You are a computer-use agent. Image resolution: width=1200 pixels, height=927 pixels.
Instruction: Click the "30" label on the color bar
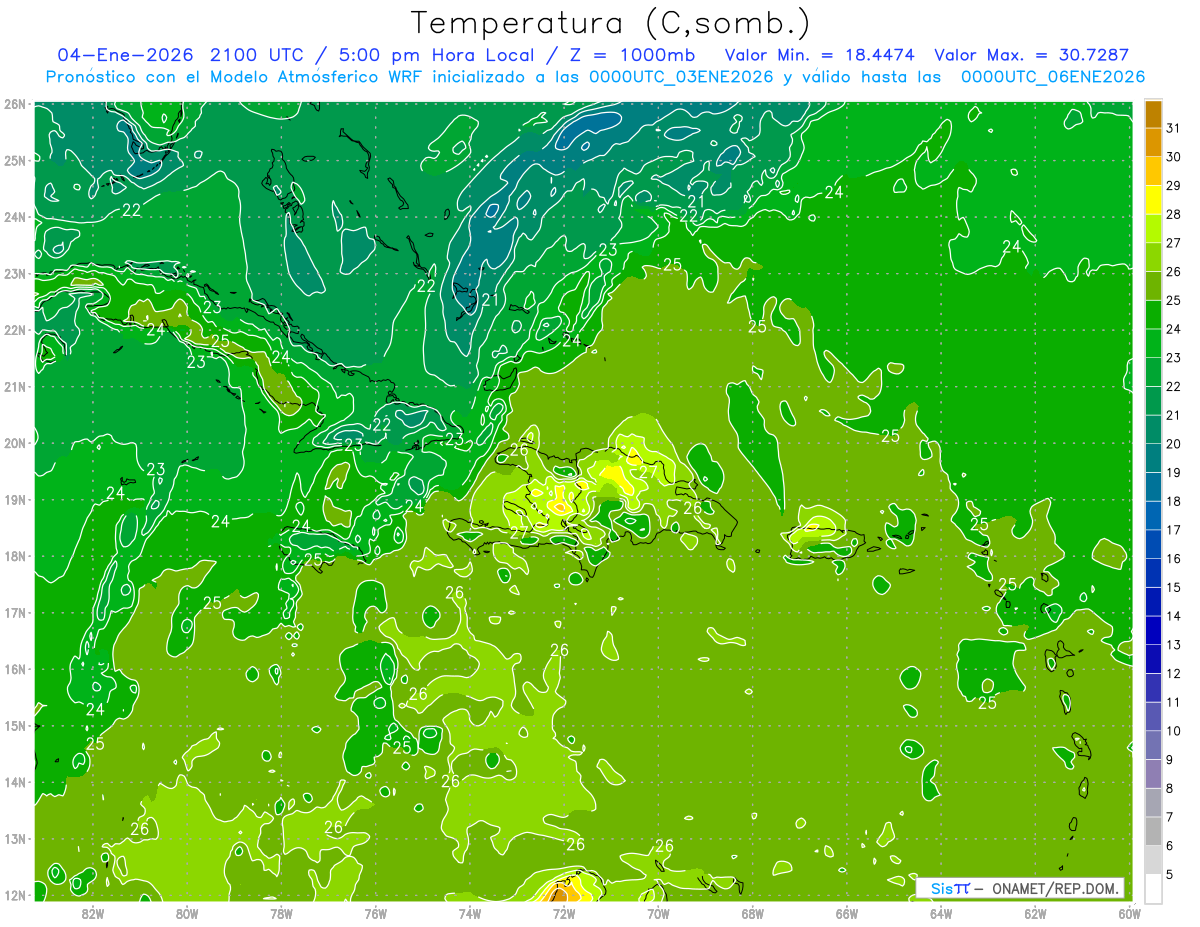point(1173,157)
